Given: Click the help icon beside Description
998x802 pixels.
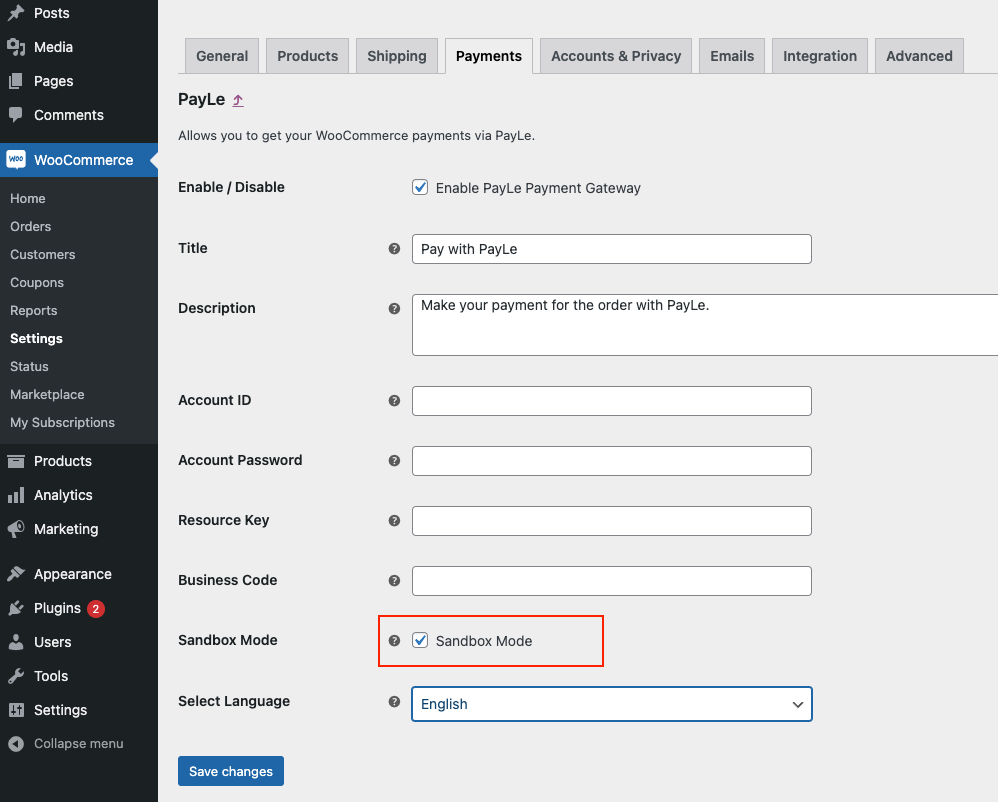Looking at the screenshot, I should pyautogui.click(x=395, y=309).
